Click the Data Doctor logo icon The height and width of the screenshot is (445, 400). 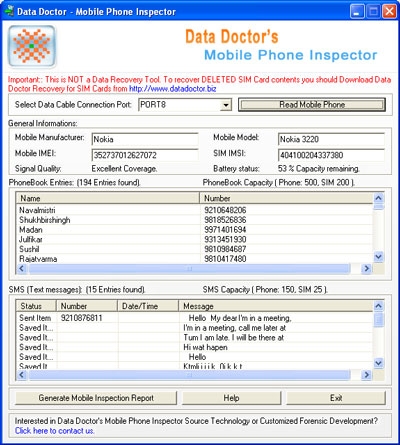[x=32, y=46]
